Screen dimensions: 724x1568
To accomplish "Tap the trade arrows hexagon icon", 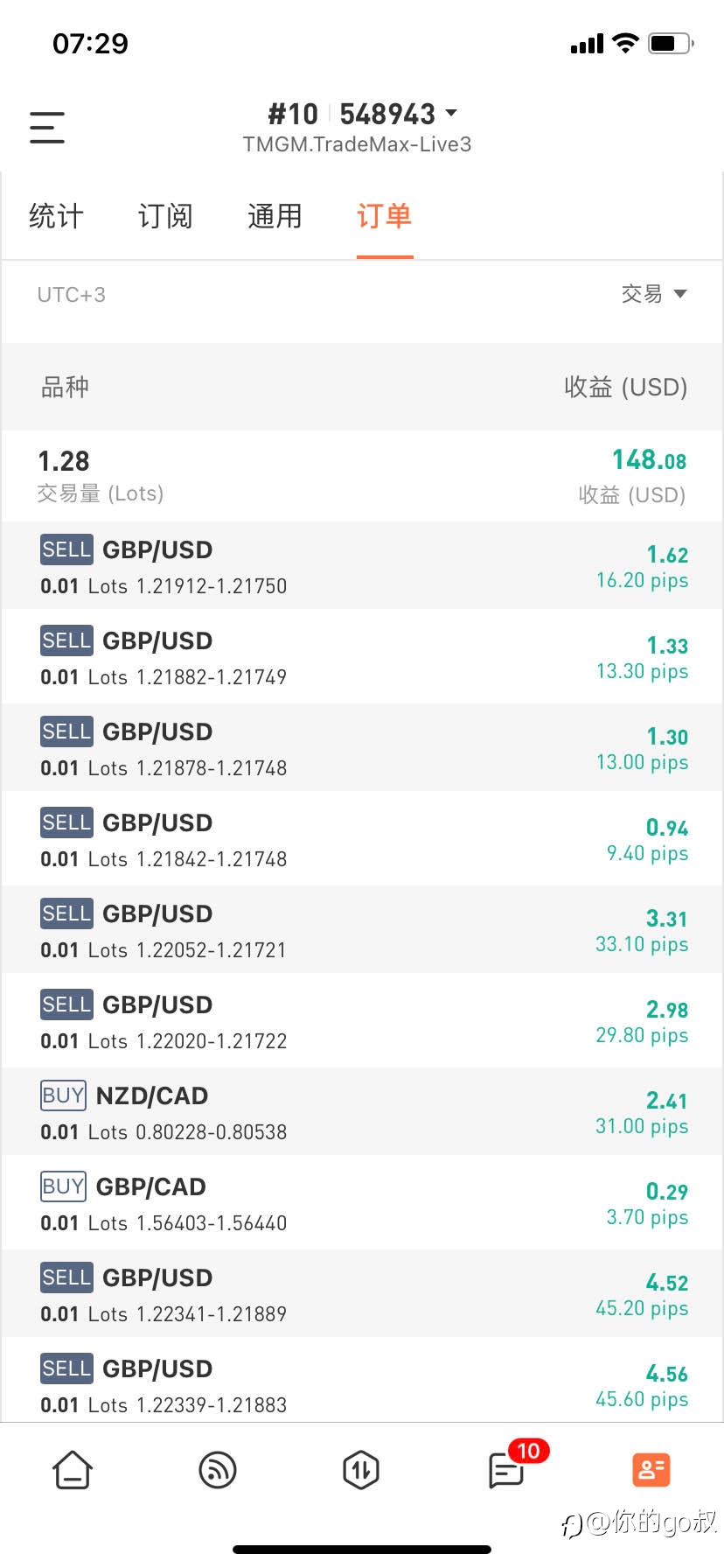I will point(361,1470).
